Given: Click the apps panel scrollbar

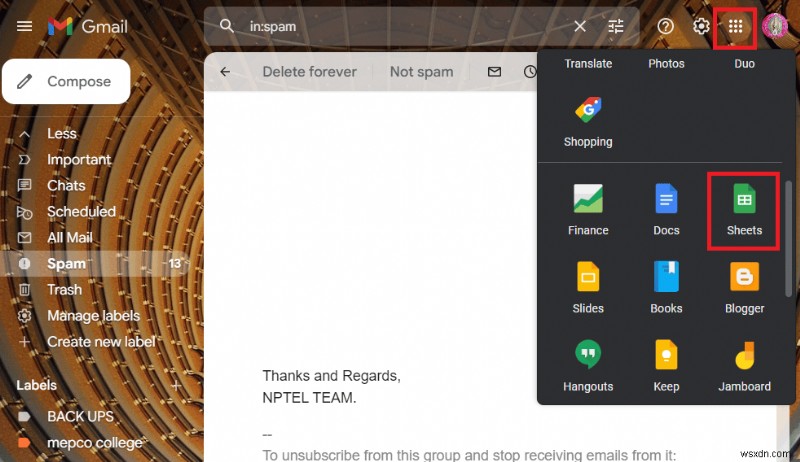Looking at the screenshot, I should (x=788, y=238).
